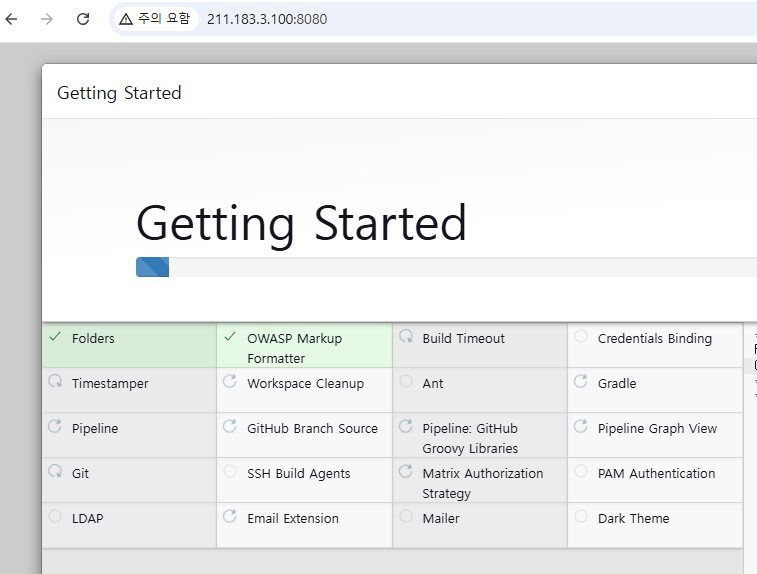Select the Timestamper label
The image size is (757, 574).
[110, 384]
